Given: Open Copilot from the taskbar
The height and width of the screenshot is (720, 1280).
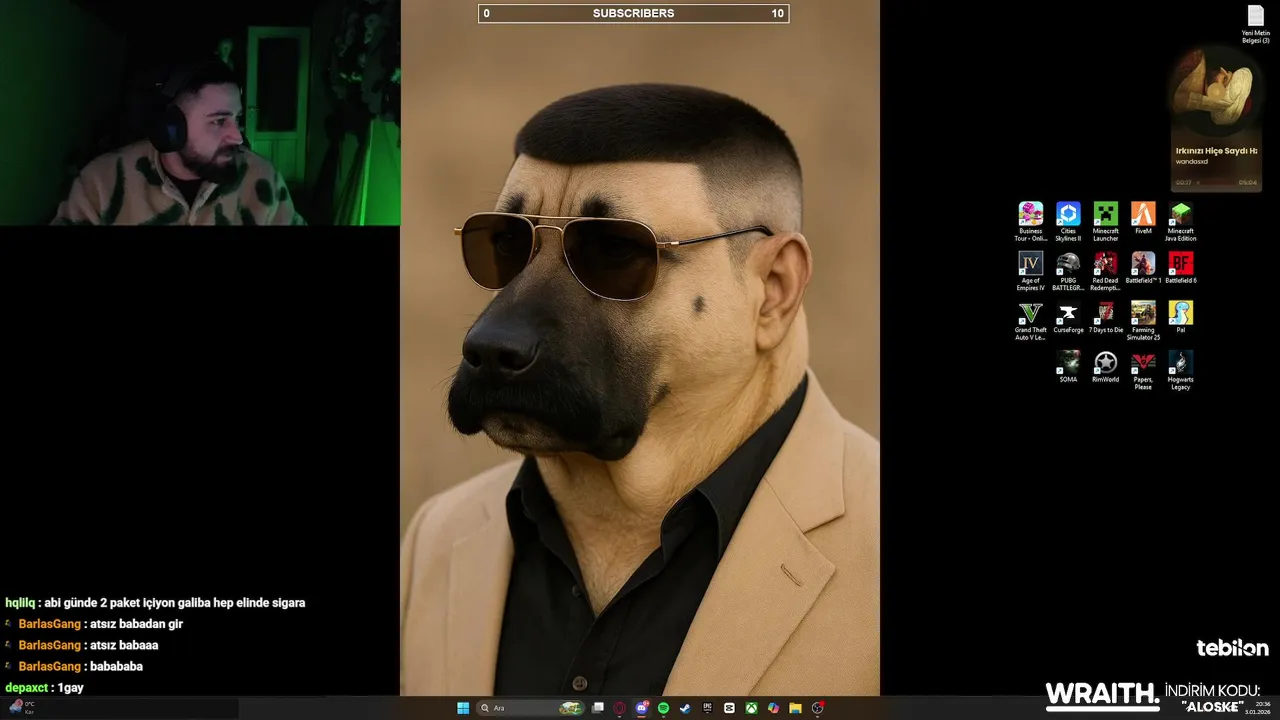Looking at the screenshot, I should click(773, 708).
